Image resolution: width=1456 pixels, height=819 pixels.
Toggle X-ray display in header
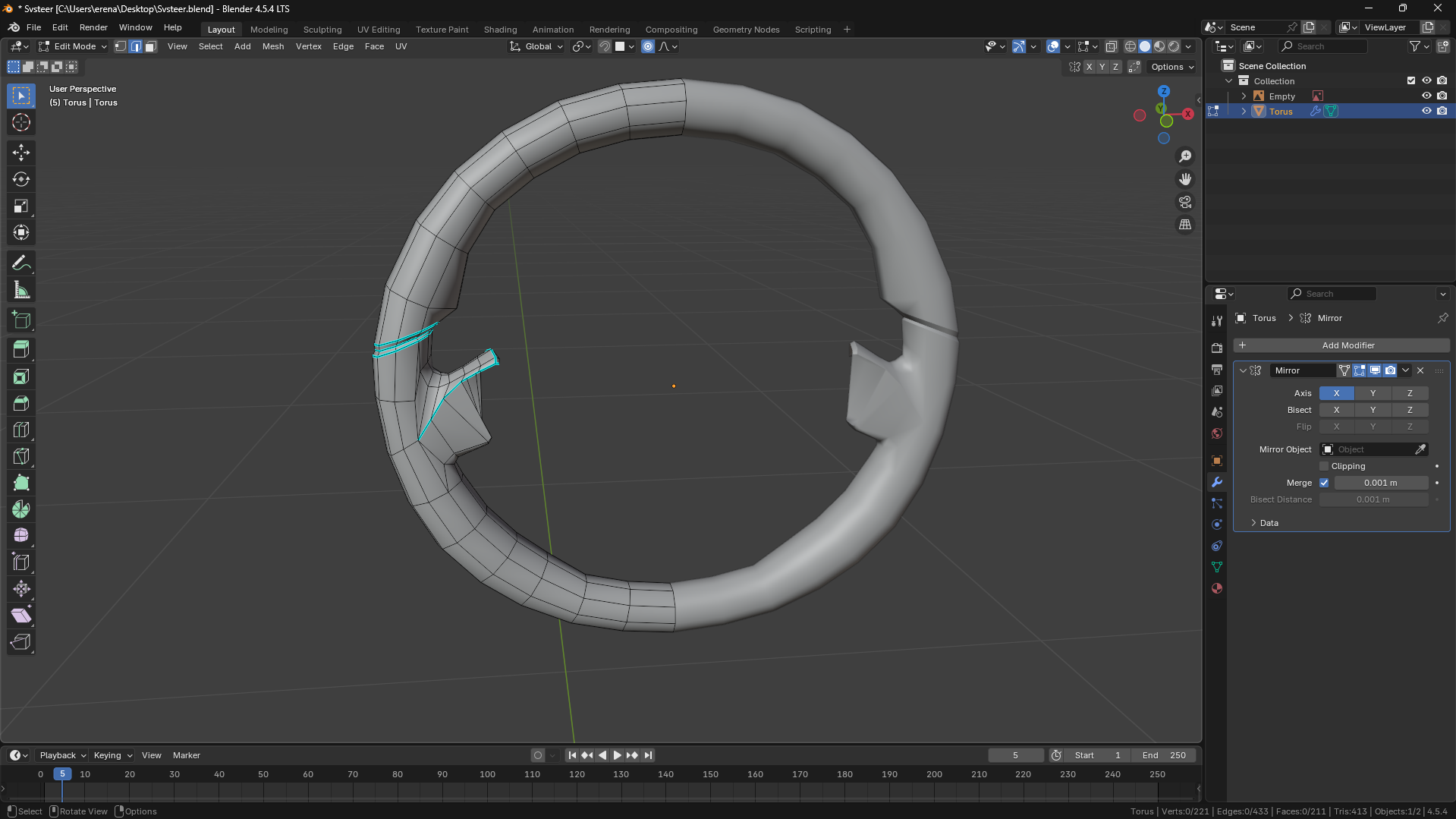coord(1112,46)
